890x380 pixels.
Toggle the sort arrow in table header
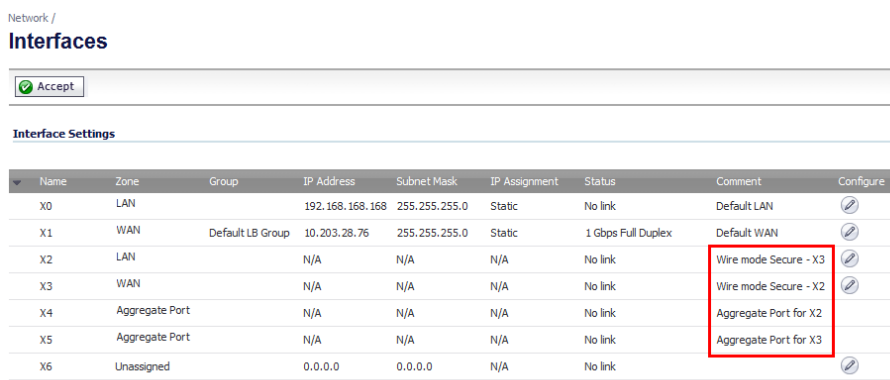point(17,182)
